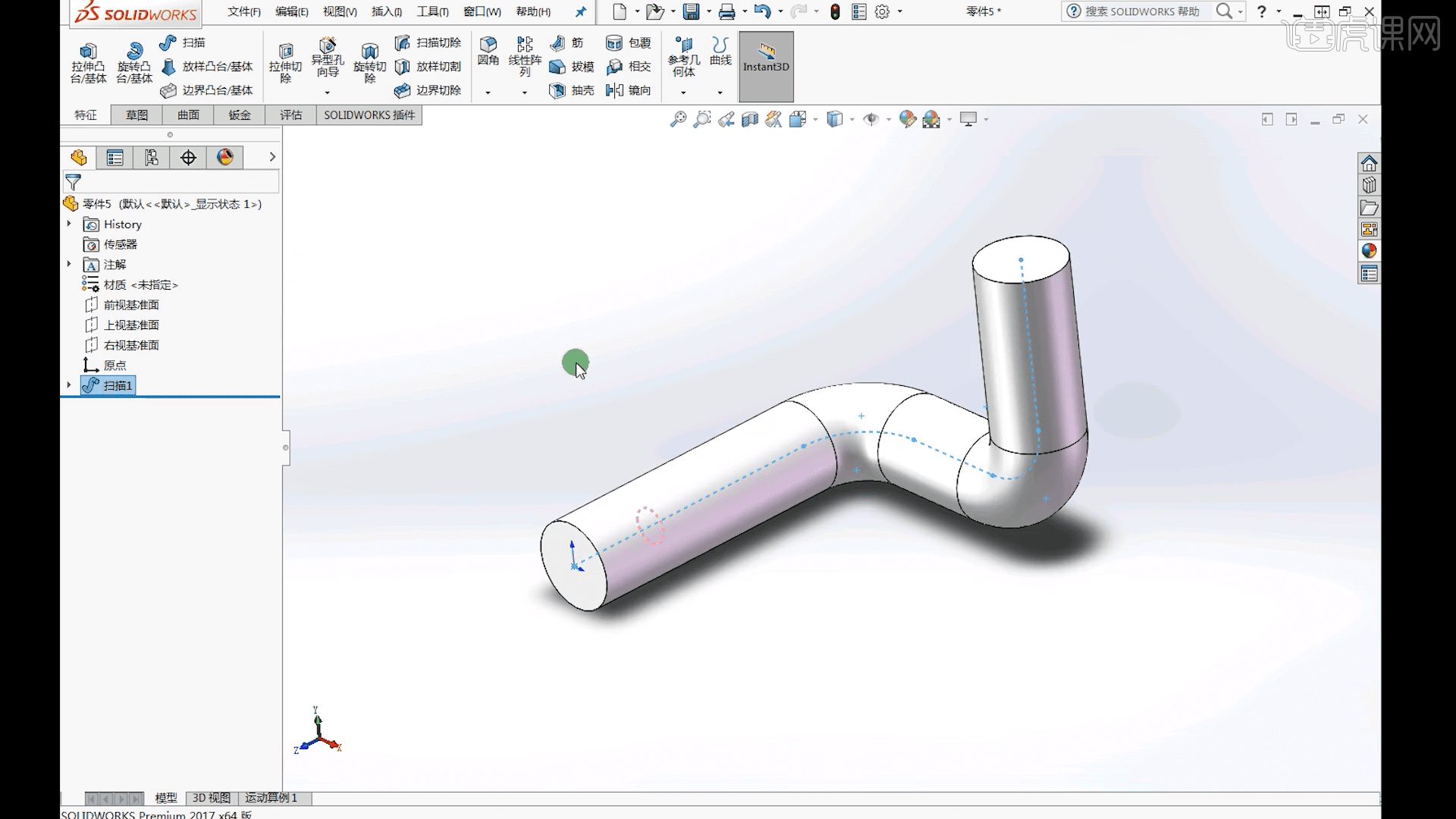Toggle the Hide/Show Items eye icon

coord(871,119)
